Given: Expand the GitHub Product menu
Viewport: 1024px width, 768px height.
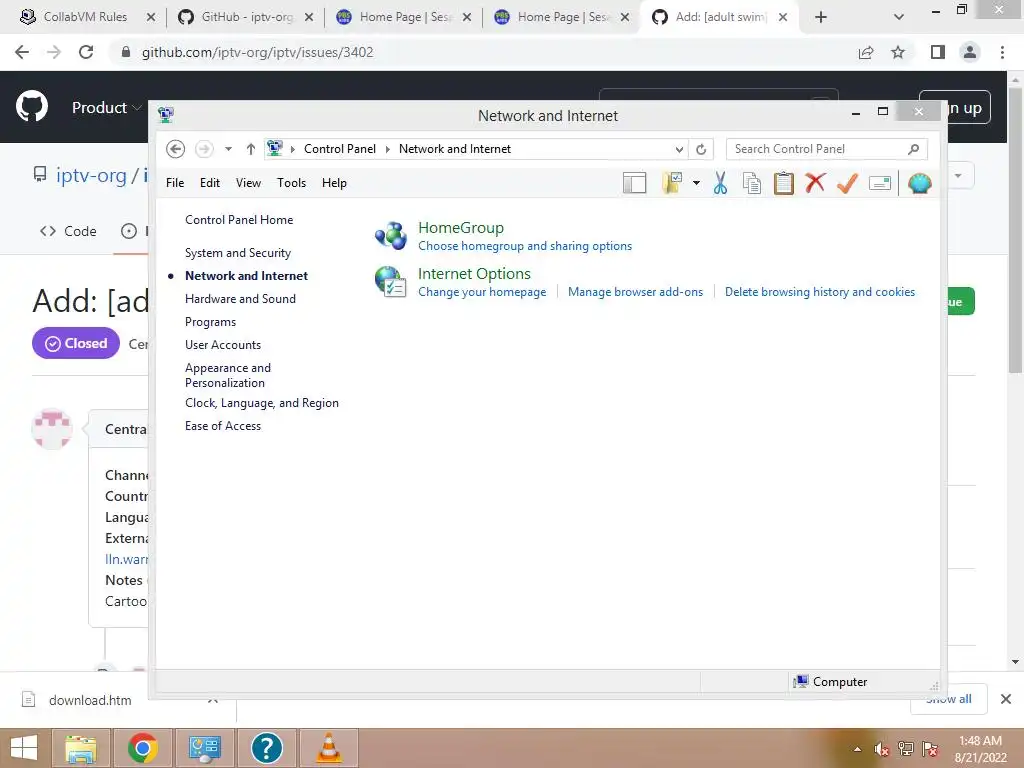Looking at the screenshot, I should point(106,107).
